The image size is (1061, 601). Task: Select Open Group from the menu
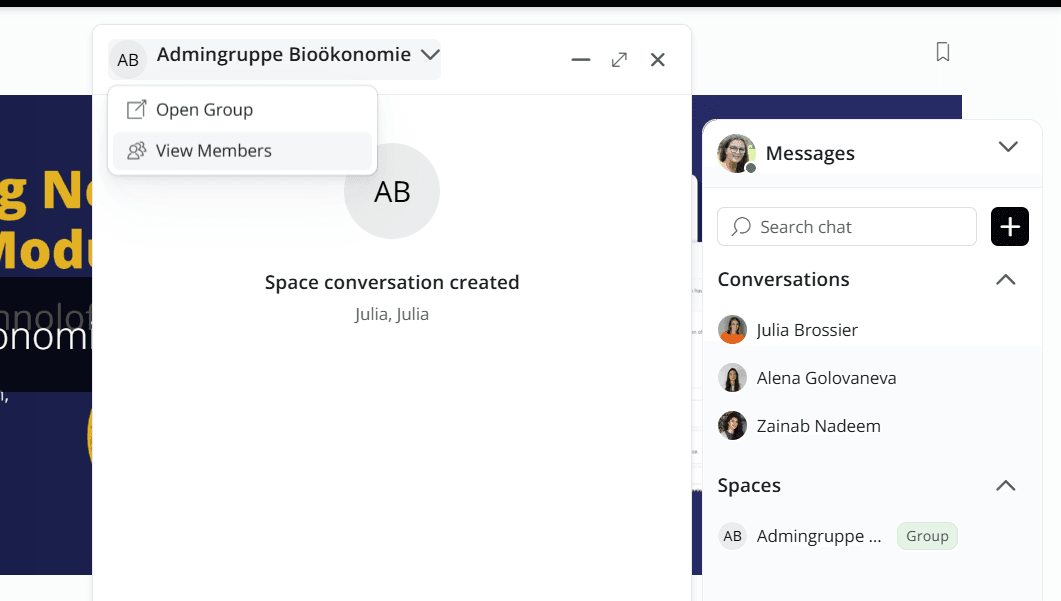[x=204, y=110]
